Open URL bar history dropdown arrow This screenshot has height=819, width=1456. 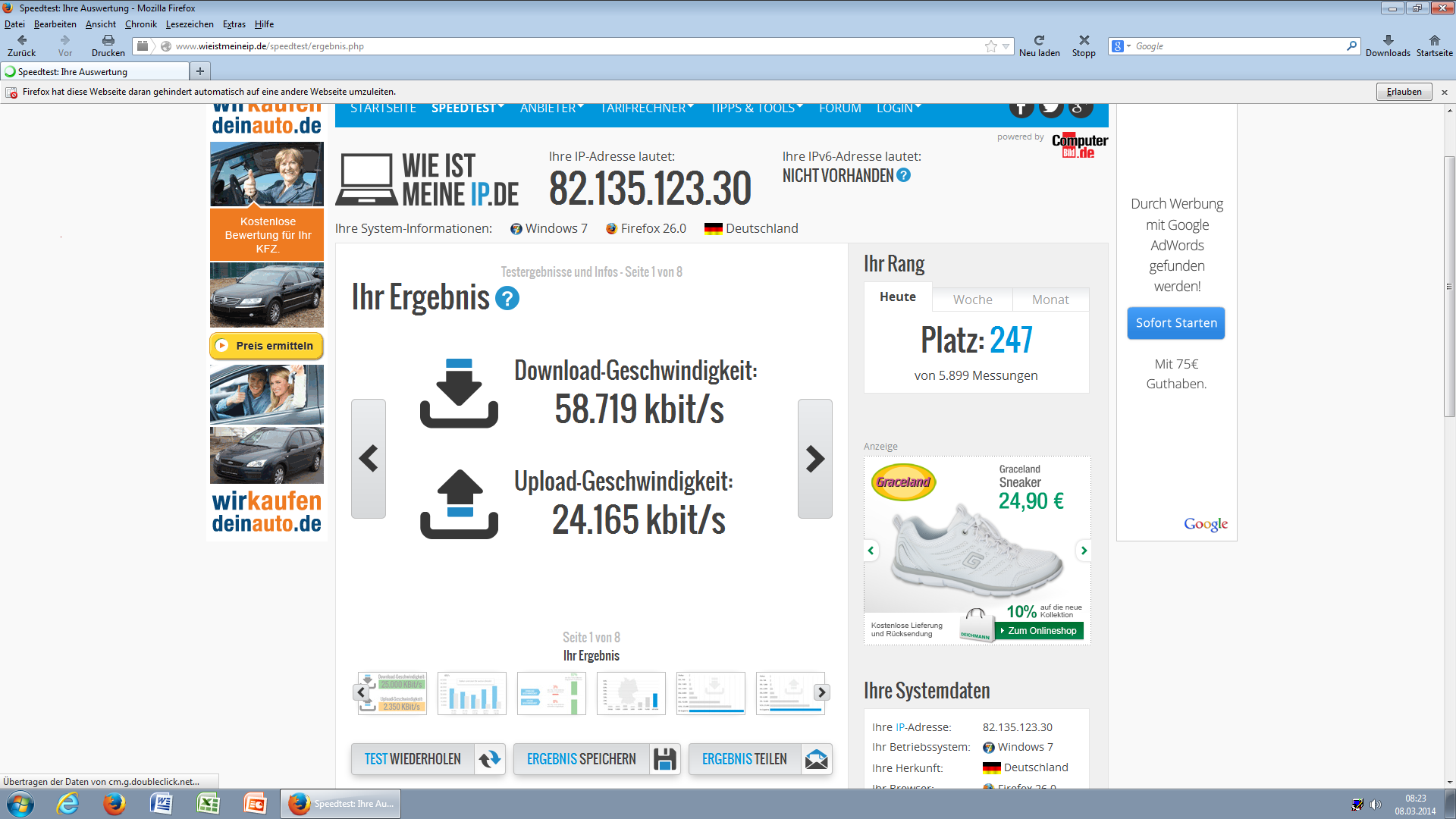click(x=1006, y=46)
